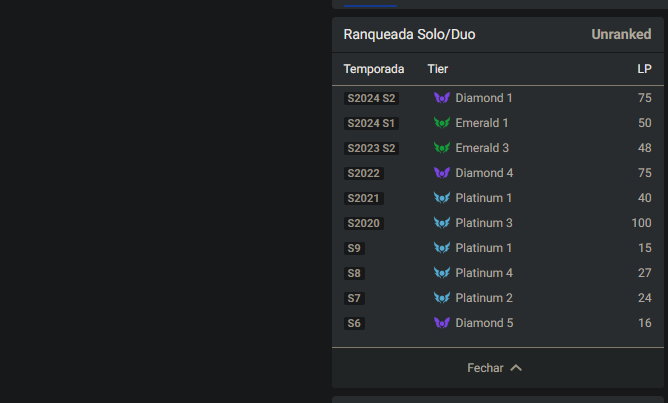
Task: Collapse the rank history with Fechar
Action: (x=486, y=368)
